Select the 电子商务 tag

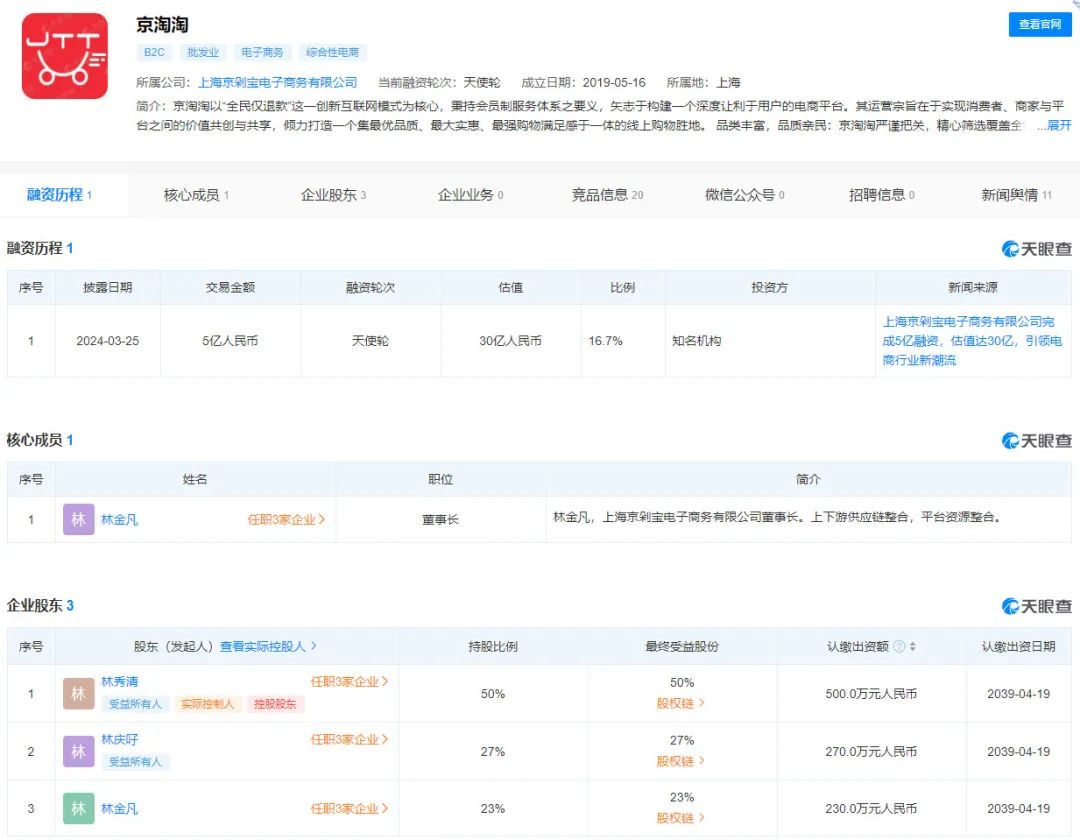[x=262, y=52]
